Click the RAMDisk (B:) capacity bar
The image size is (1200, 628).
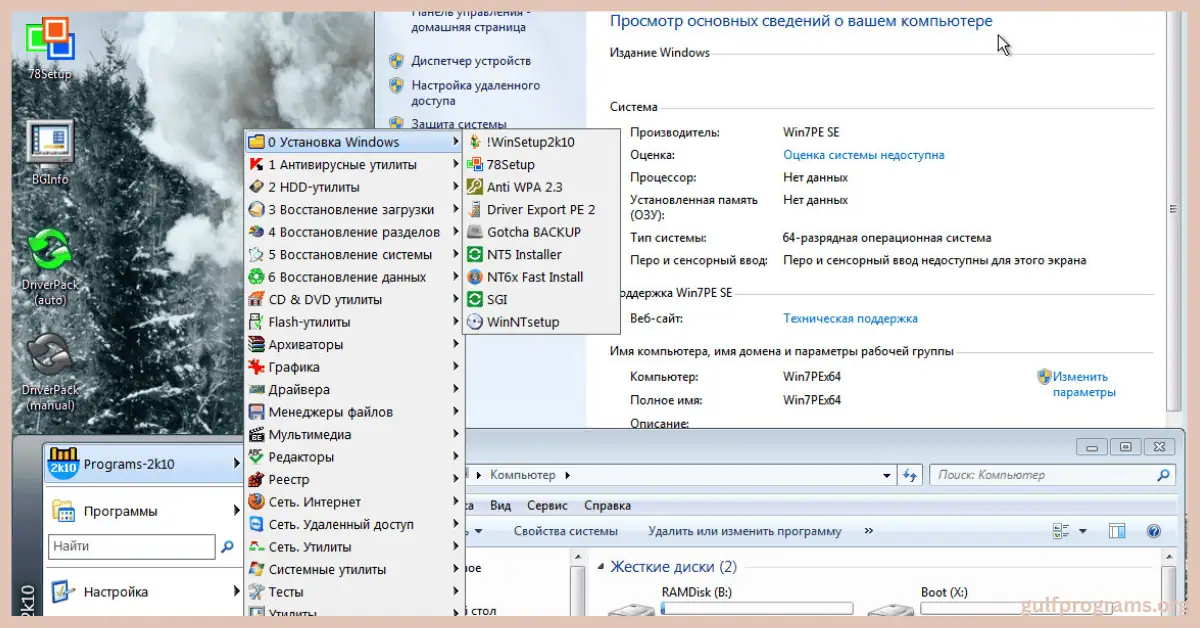(756, 608)
